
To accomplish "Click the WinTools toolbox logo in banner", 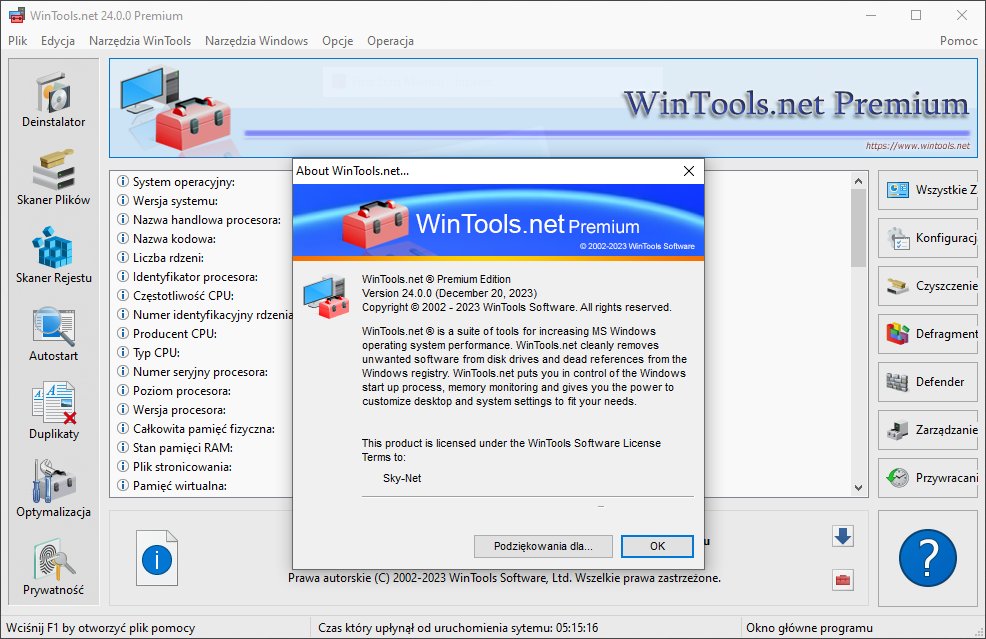I will pyautogui.click(x=175, y=108).
